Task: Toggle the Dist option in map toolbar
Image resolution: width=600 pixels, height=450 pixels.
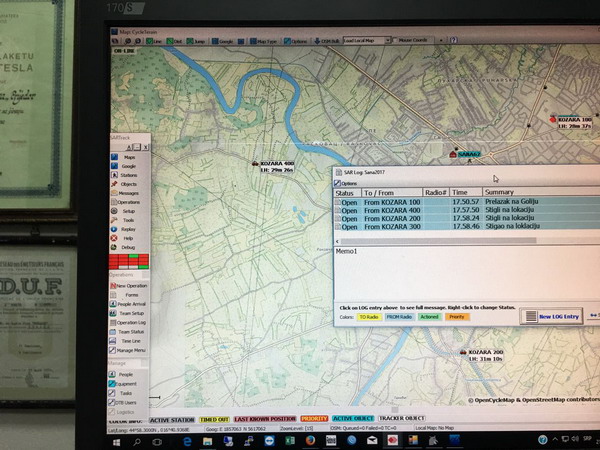Action: tap(174, 41)
